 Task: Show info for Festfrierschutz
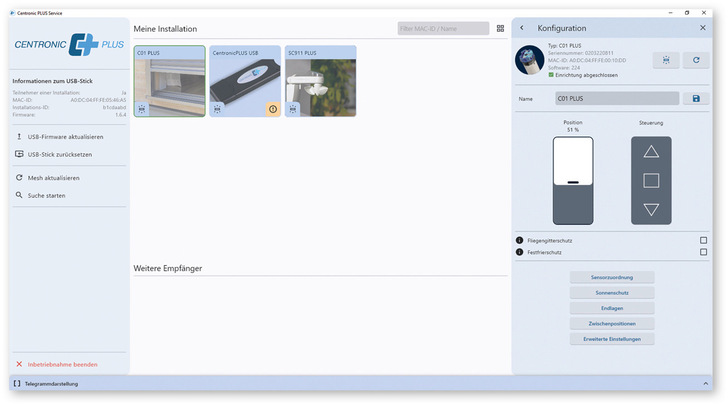[x=520, y=252]
